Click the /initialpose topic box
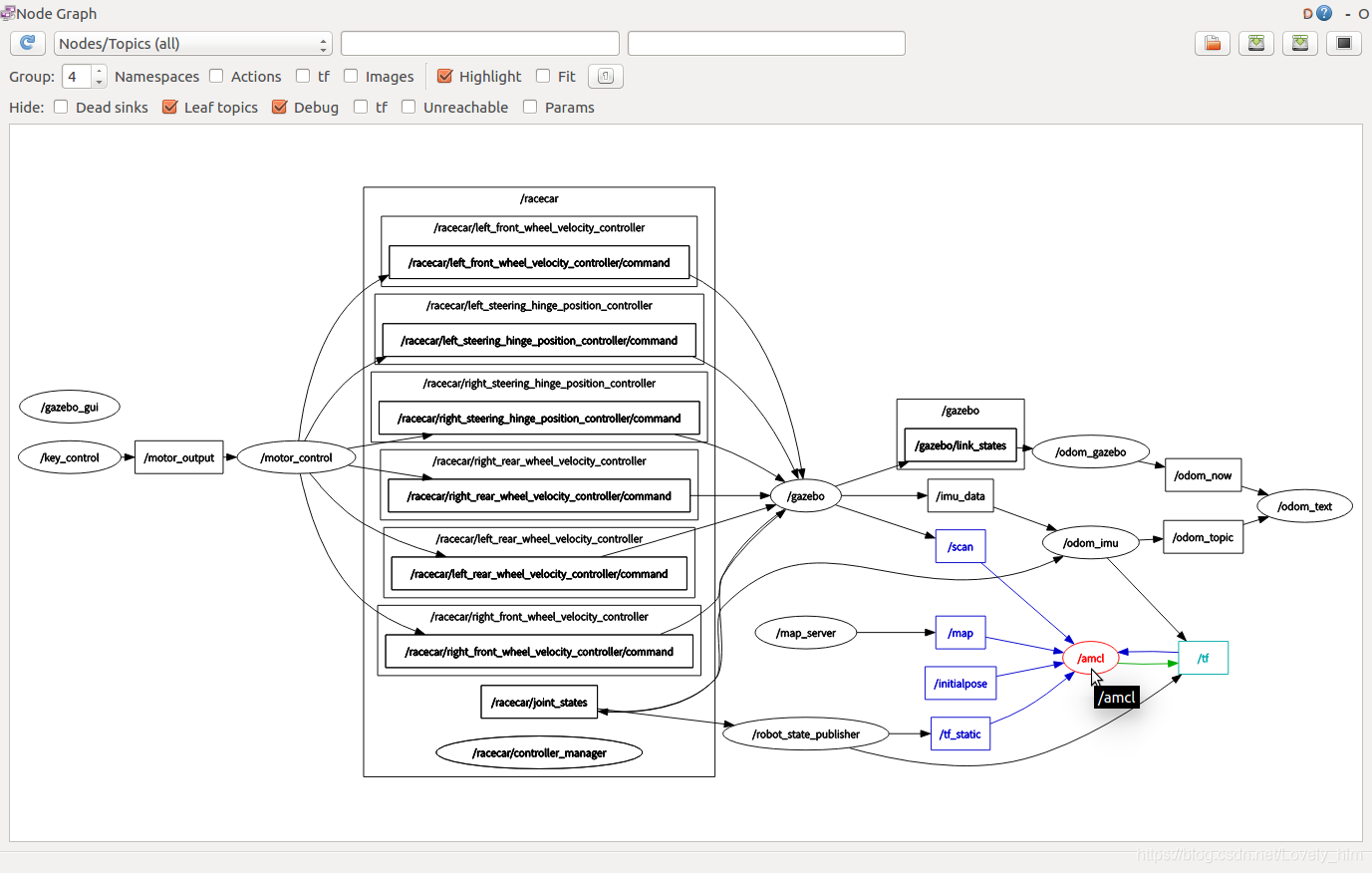 960,684
